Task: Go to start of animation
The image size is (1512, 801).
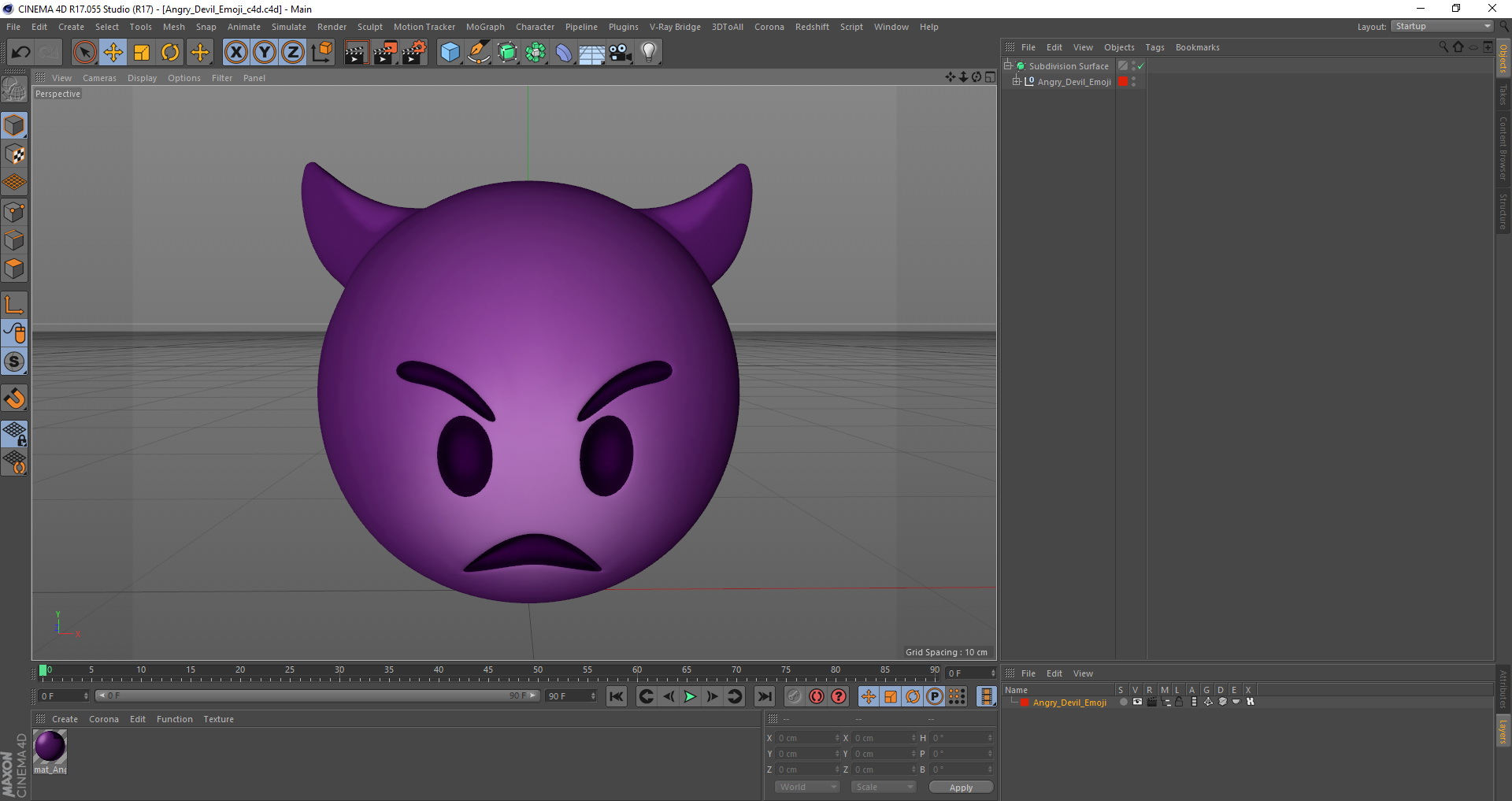Action: pos(617,696)
